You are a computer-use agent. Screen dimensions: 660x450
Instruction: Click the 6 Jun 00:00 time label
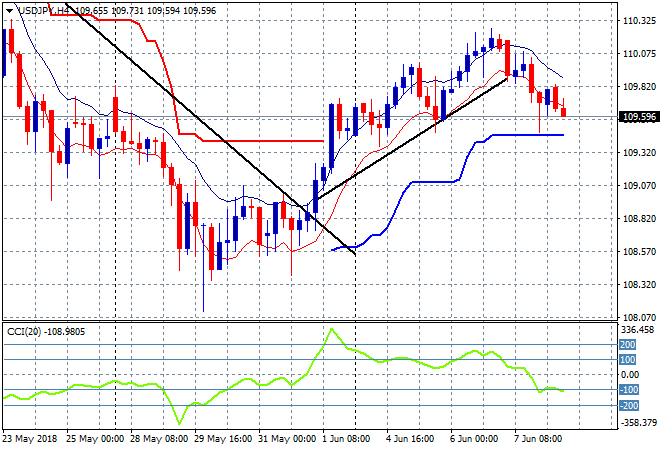474,439
